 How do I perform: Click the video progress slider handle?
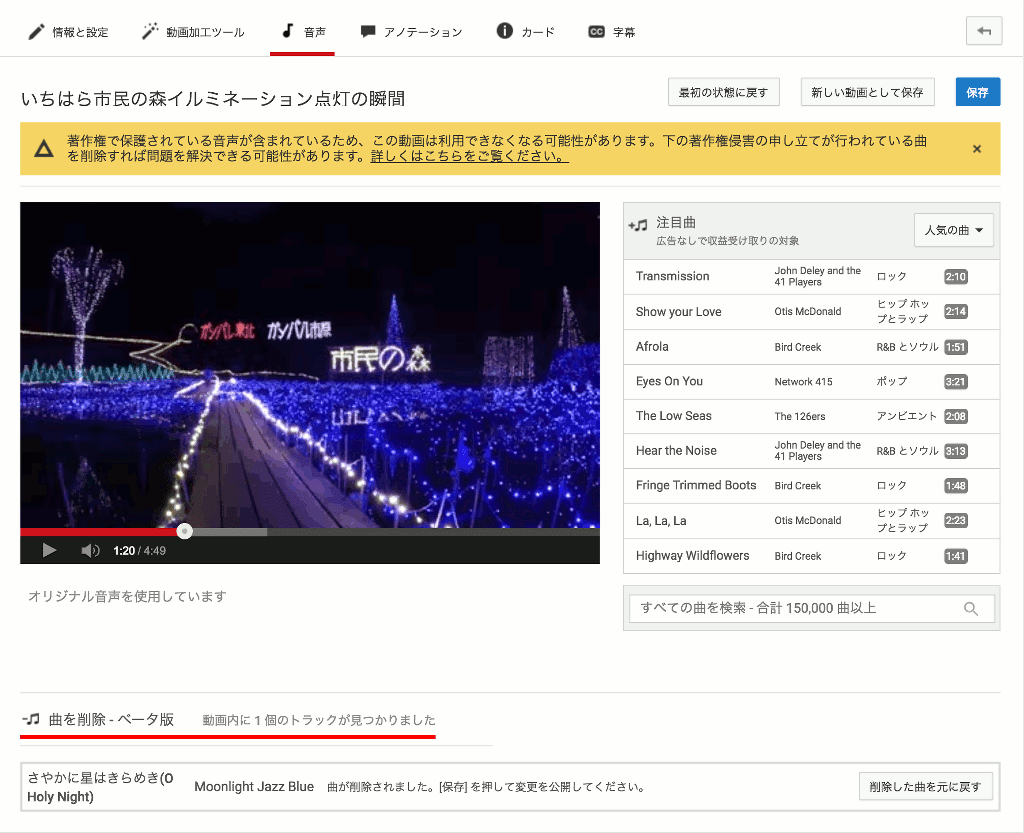tap(185, 531)
